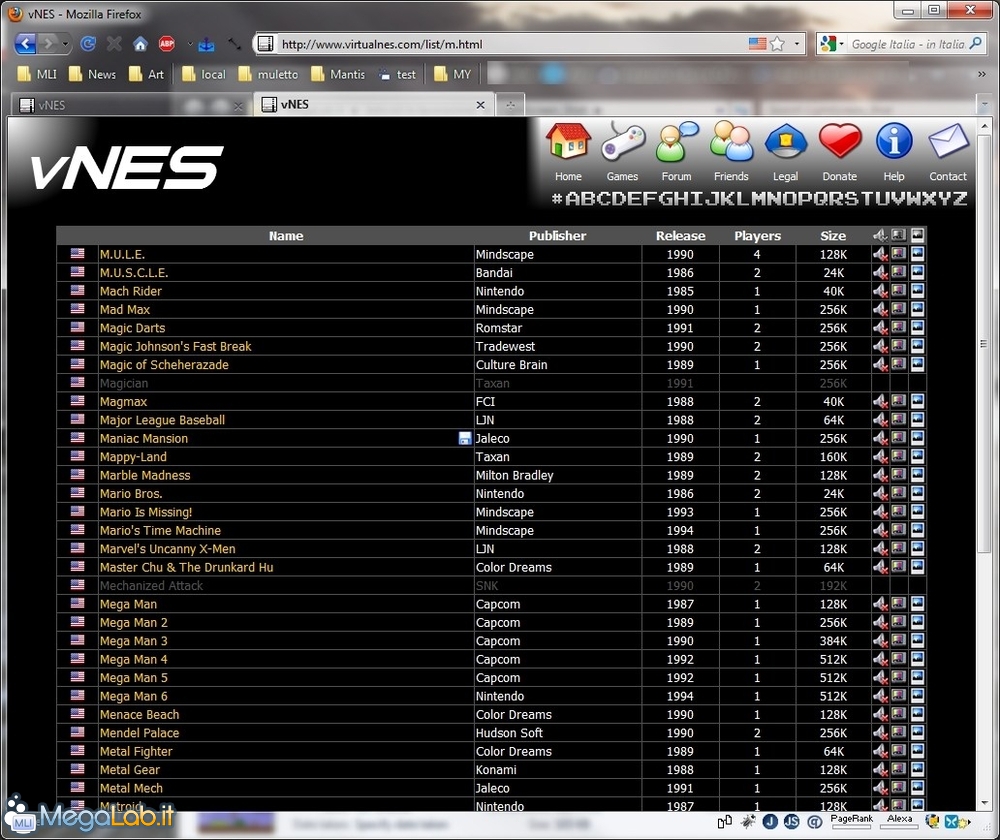Open Help via the blue info icon

[x=894, y=141]
